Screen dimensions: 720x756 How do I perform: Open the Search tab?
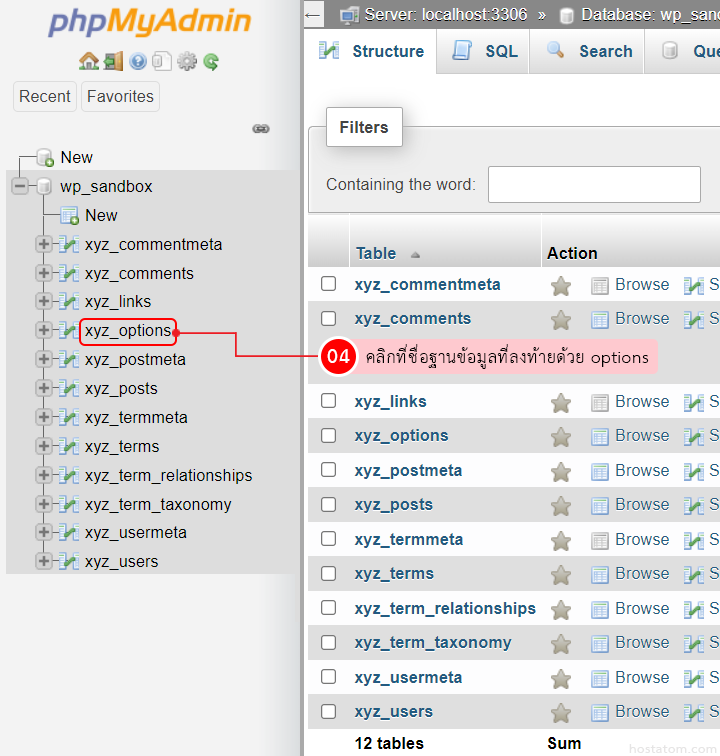pos(590,51)
